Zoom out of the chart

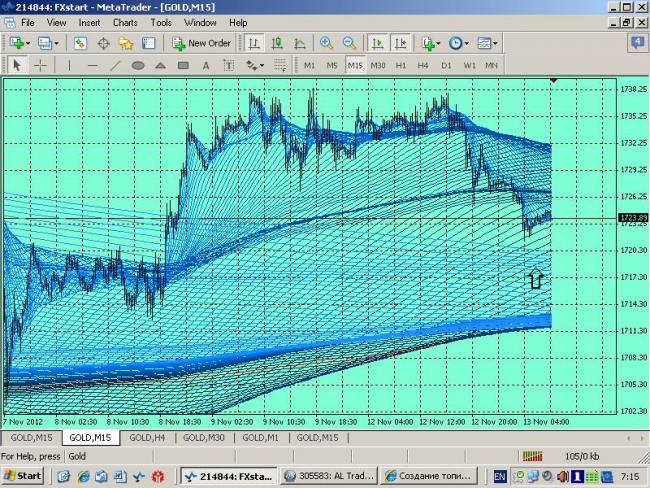point(350,43)
